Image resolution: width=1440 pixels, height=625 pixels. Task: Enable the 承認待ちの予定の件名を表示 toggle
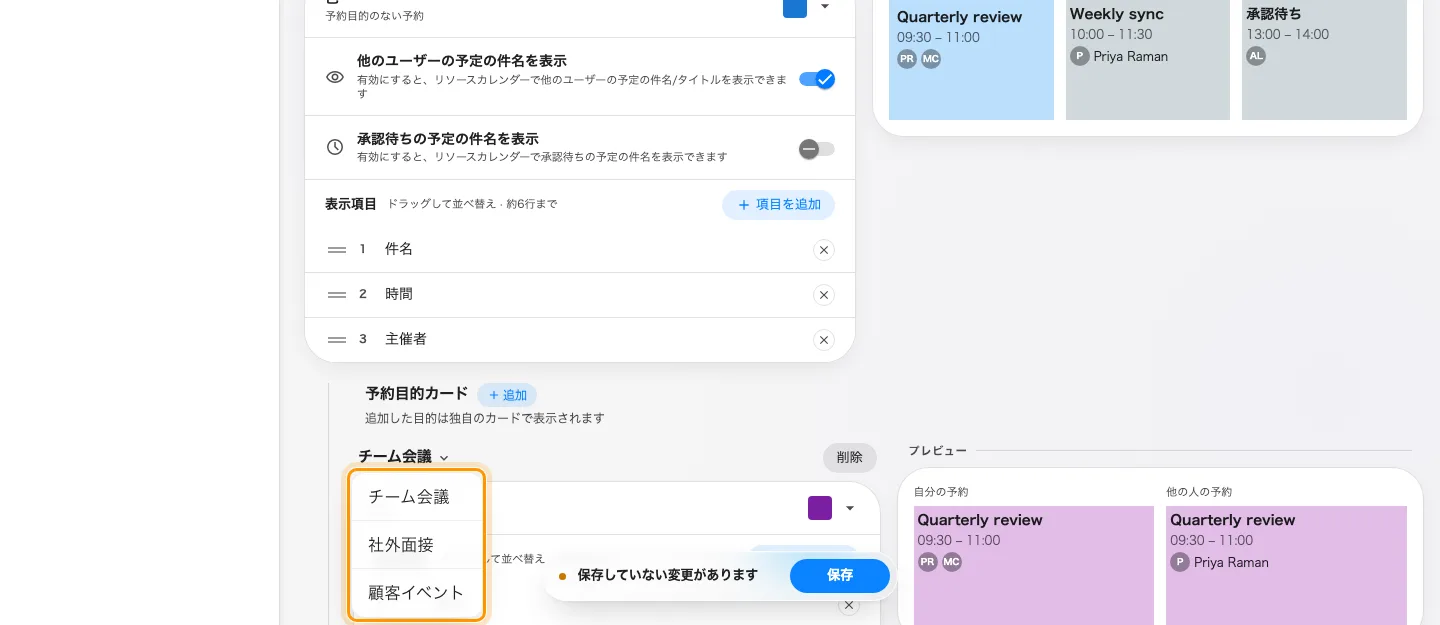coord(817,149)
